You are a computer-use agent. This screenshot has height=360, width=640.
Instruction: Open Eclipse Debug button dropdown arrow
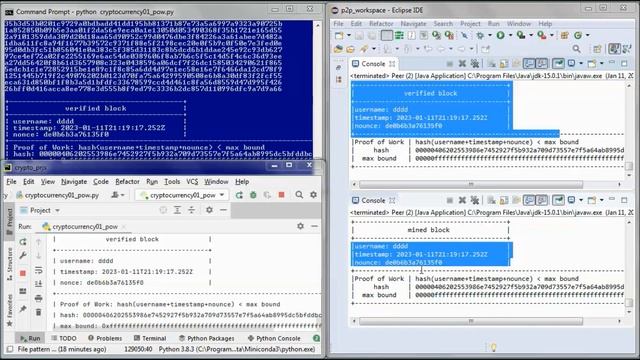point(489,36)
